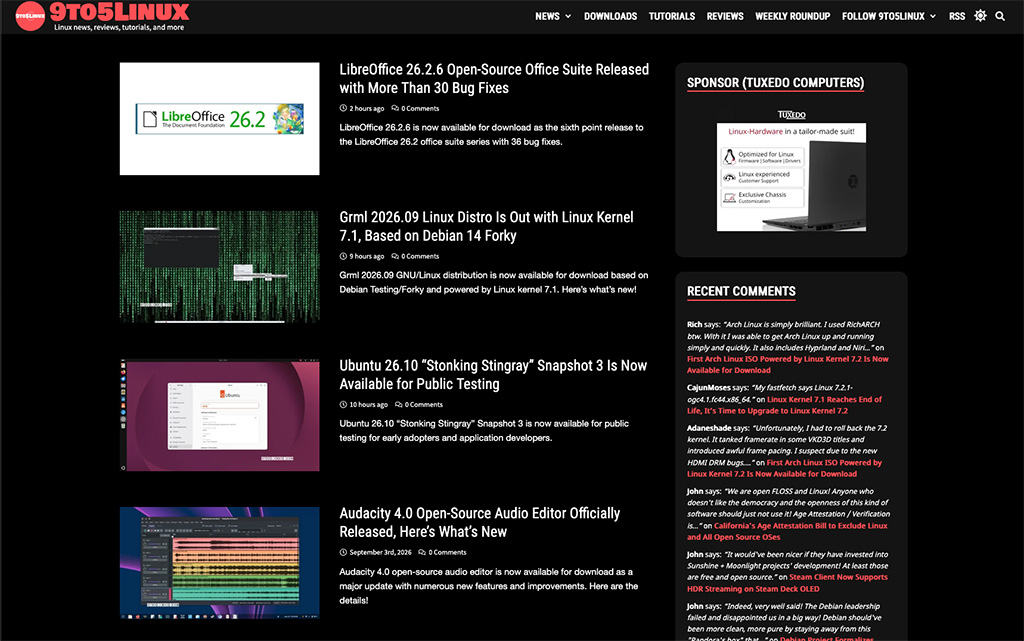Screen dimensions: 1024x641
Task: Click the TUXEDO Computers sponsor banner
Action: (792, 177)
